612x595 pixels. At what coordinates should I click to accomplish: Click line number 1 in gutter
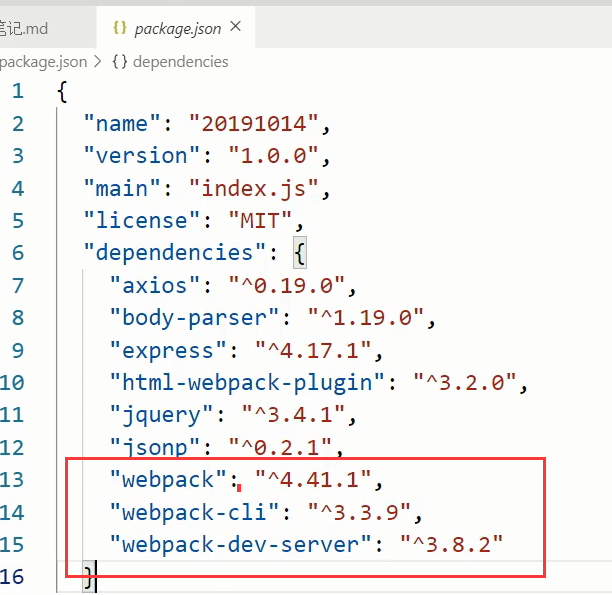(x=18, y=91)
